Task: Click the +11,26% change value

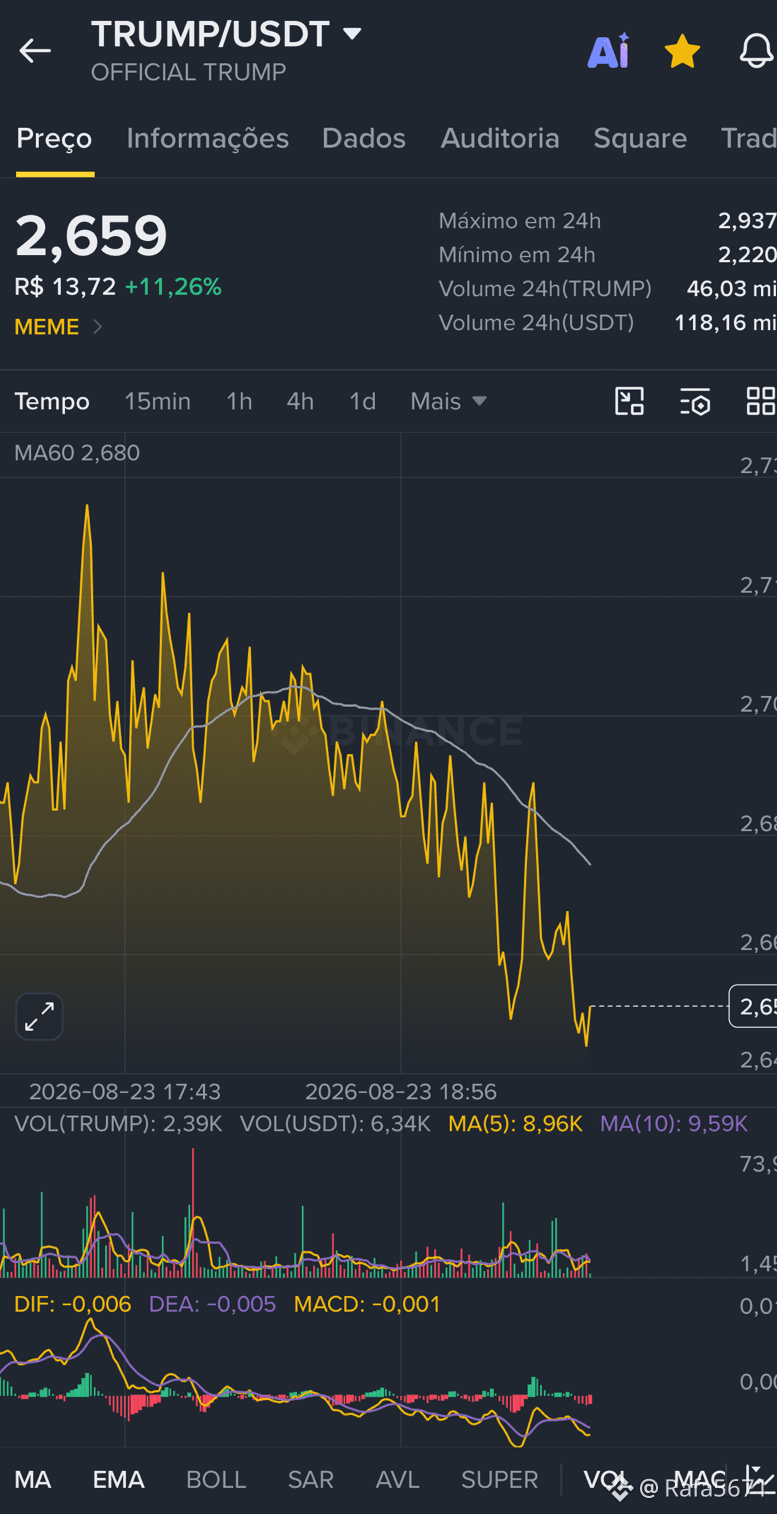Action: (x=173, y=287)
